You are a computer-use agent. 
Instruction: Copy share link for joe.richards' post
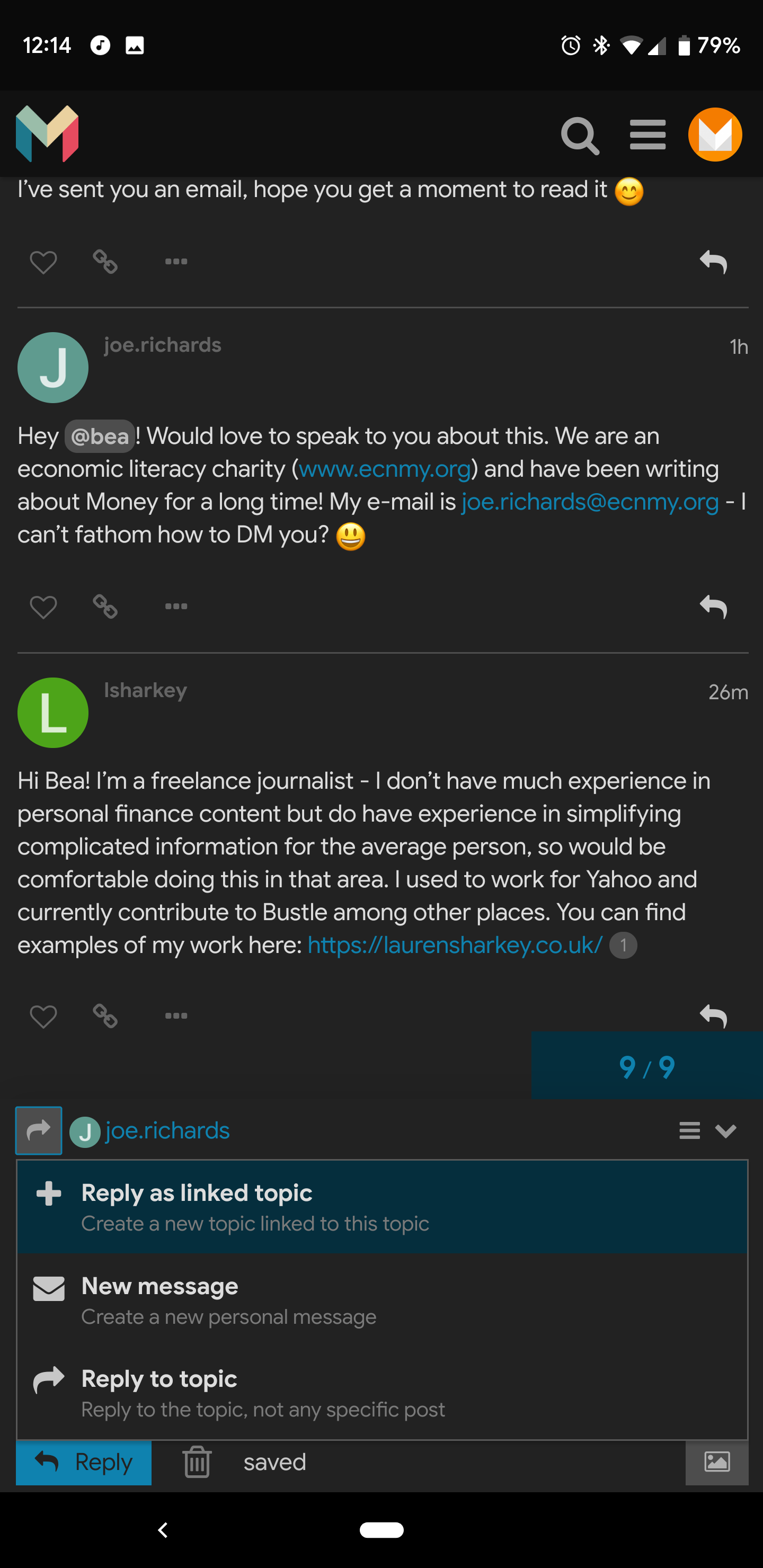[x=105, y=606]
